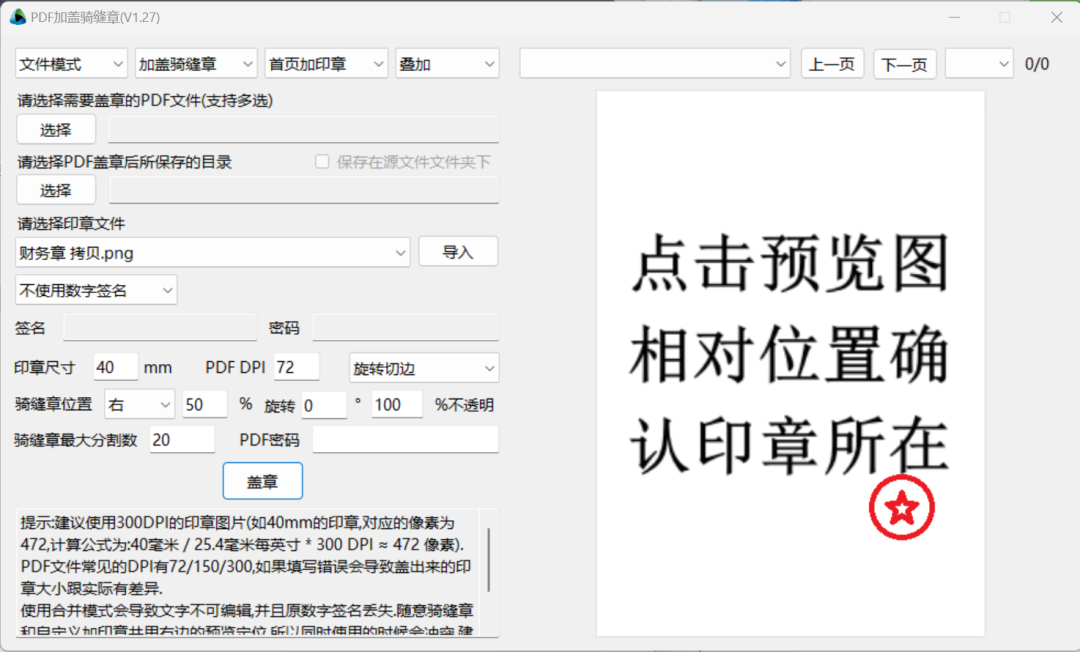
Task: Click 选择 to choose PDF files
Action: point(55,129)
